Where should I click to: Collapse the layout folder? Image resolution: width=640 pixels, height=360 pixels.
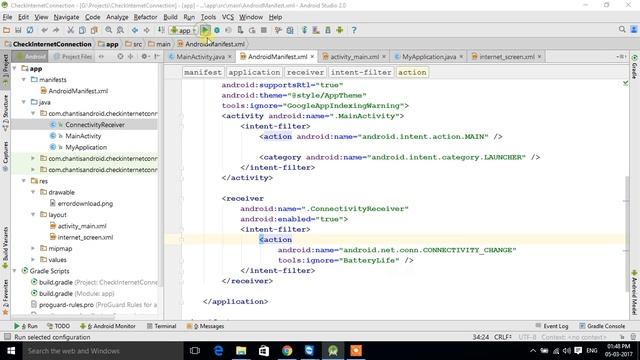(x=33, y=214)
